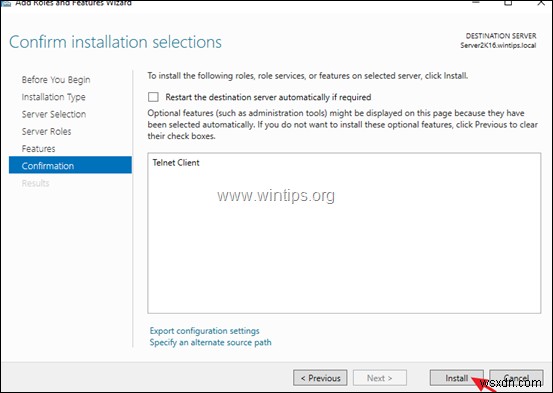Select the Features step
Image resolution: width=553 pixels, height=393 pixels.
(38, 149)
